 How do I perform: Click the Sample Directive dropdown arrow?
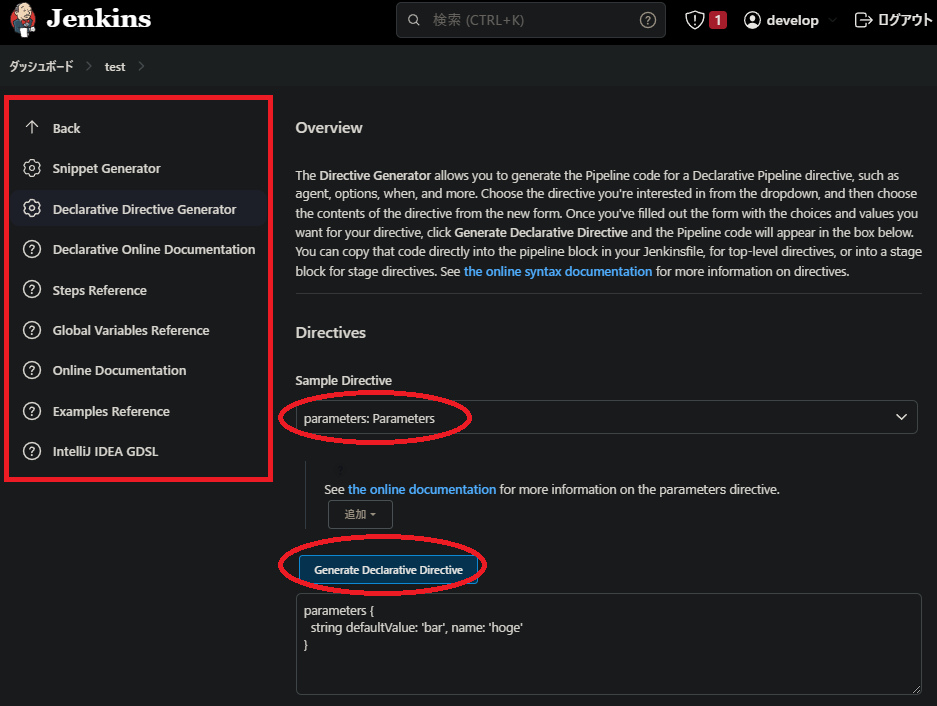[x=901, y=417]
